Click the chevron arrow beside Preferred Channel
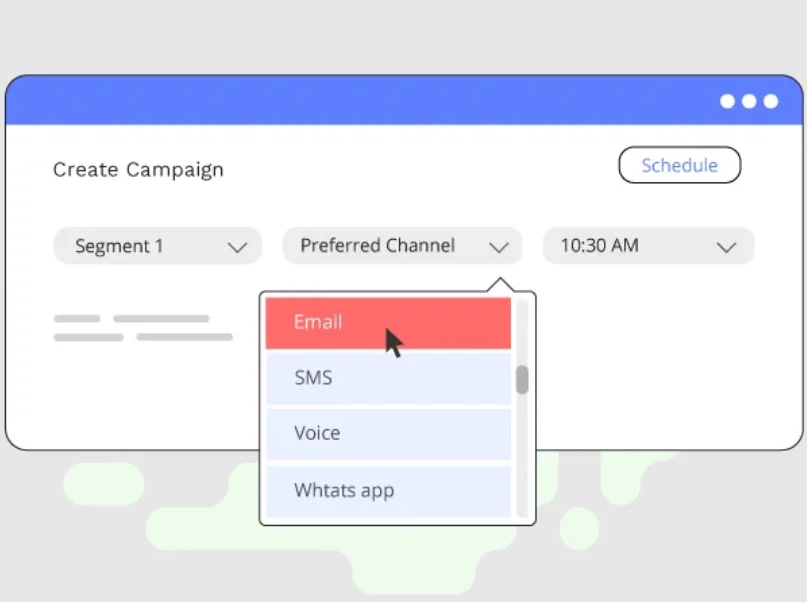807x602 pixels. coord(499,247)
